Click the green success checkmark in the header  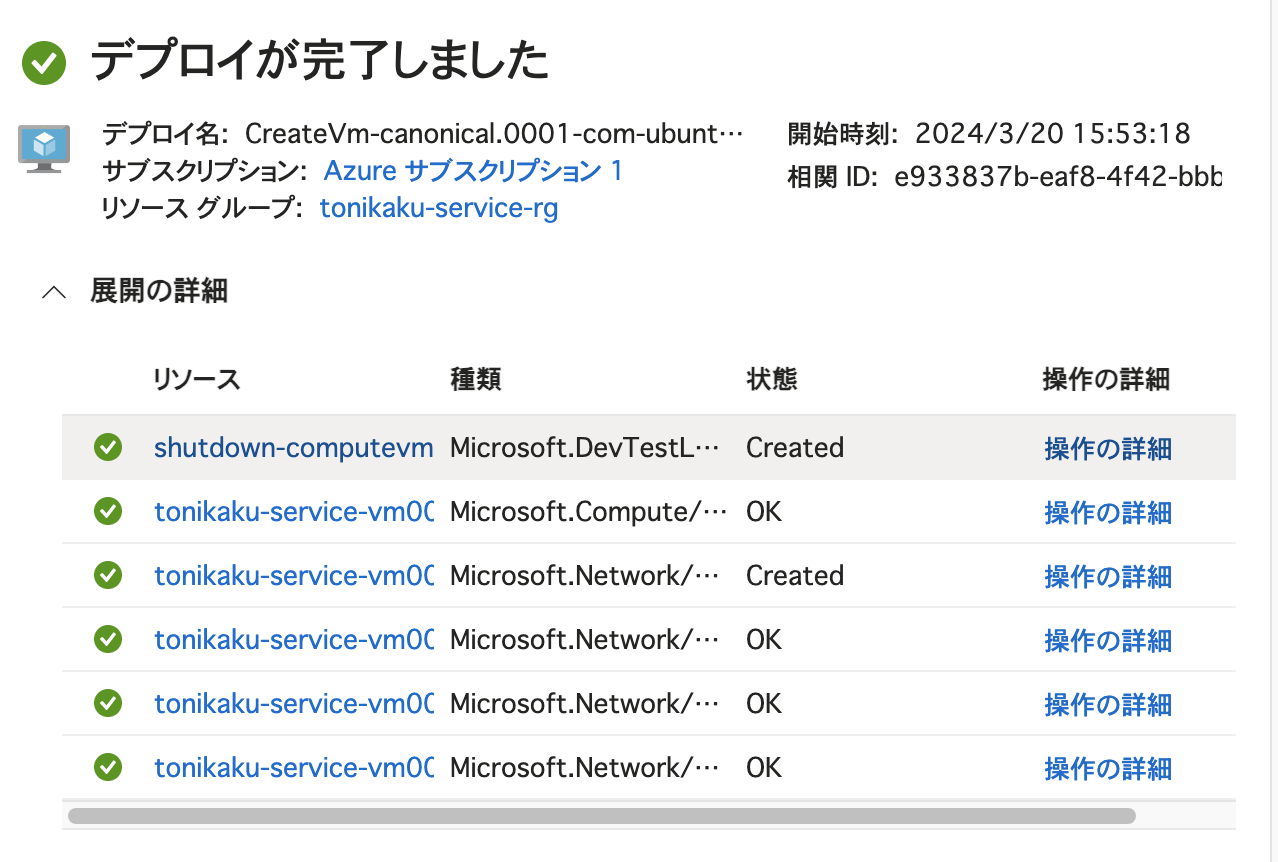pos(44,60)
